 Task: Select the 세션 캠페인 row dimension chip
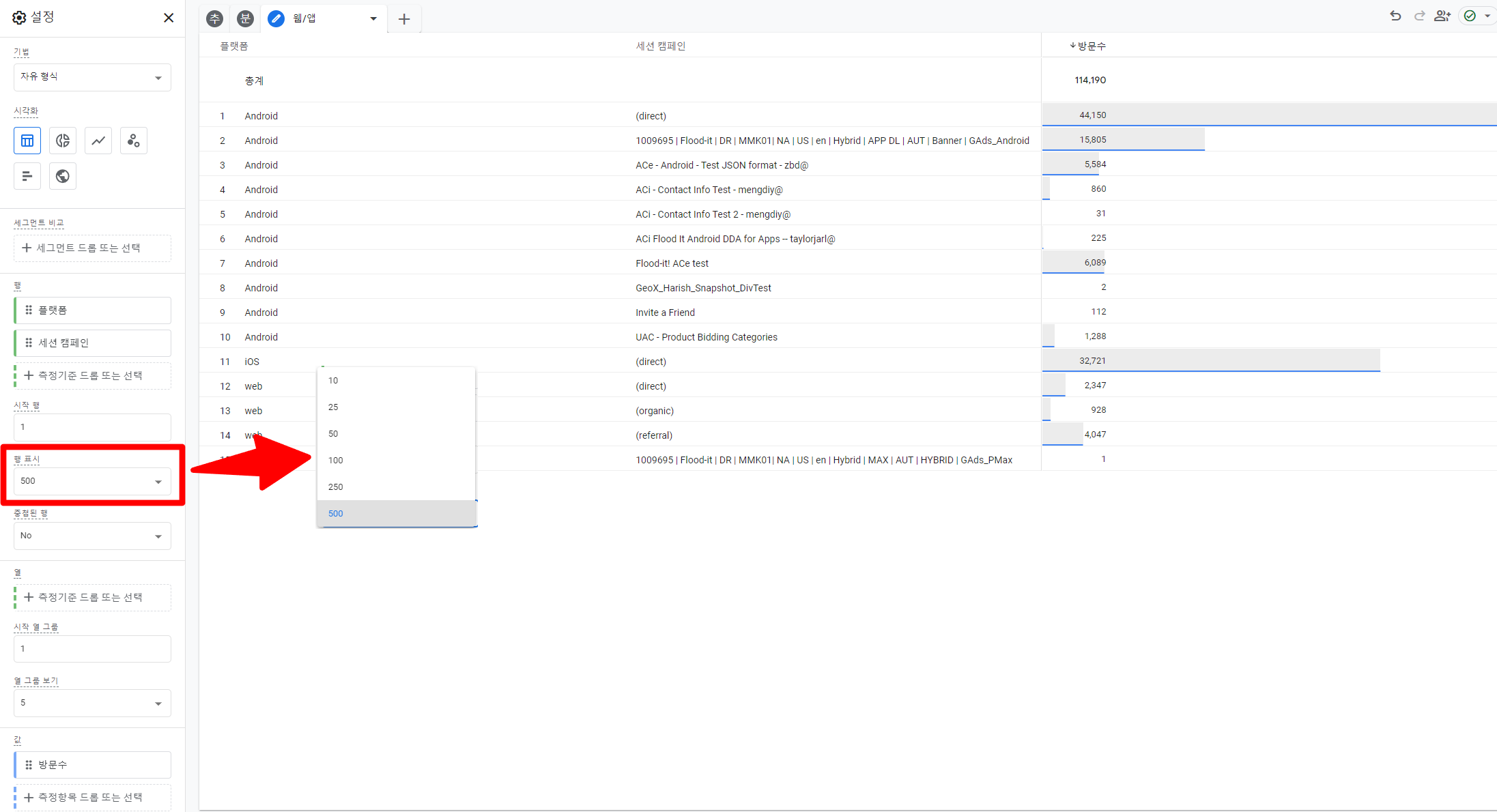[92, 343]
